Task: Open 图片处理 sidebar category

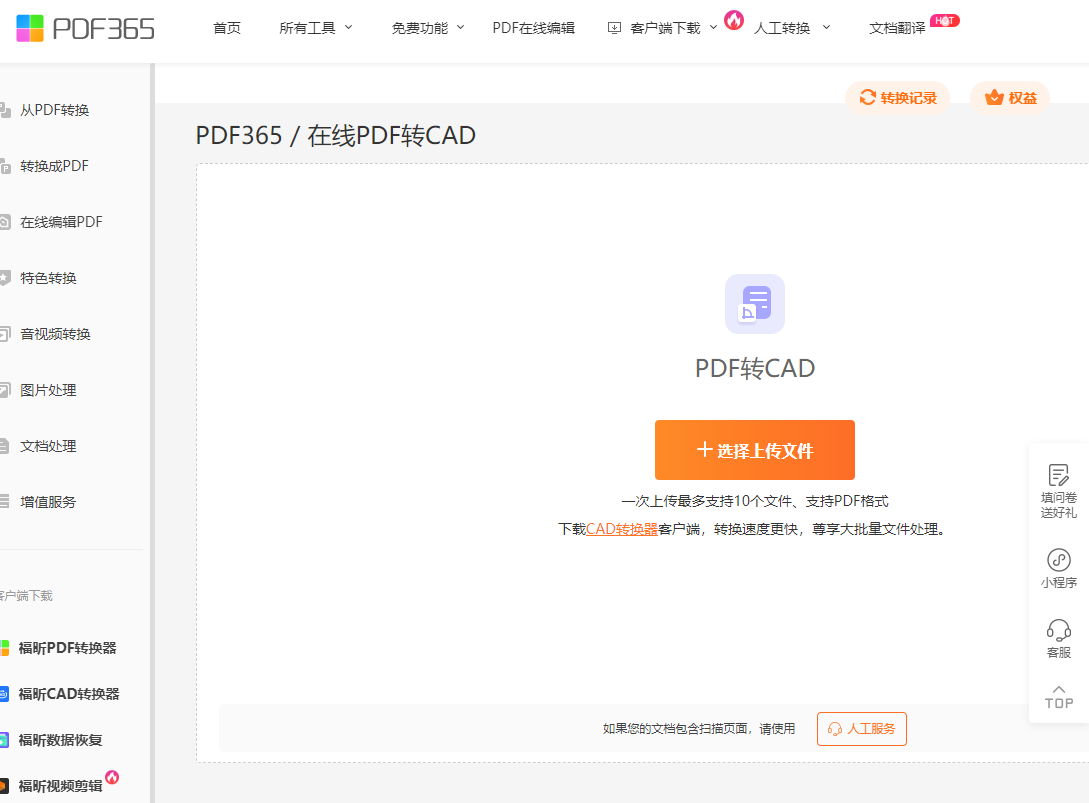Action: [48, 390]
